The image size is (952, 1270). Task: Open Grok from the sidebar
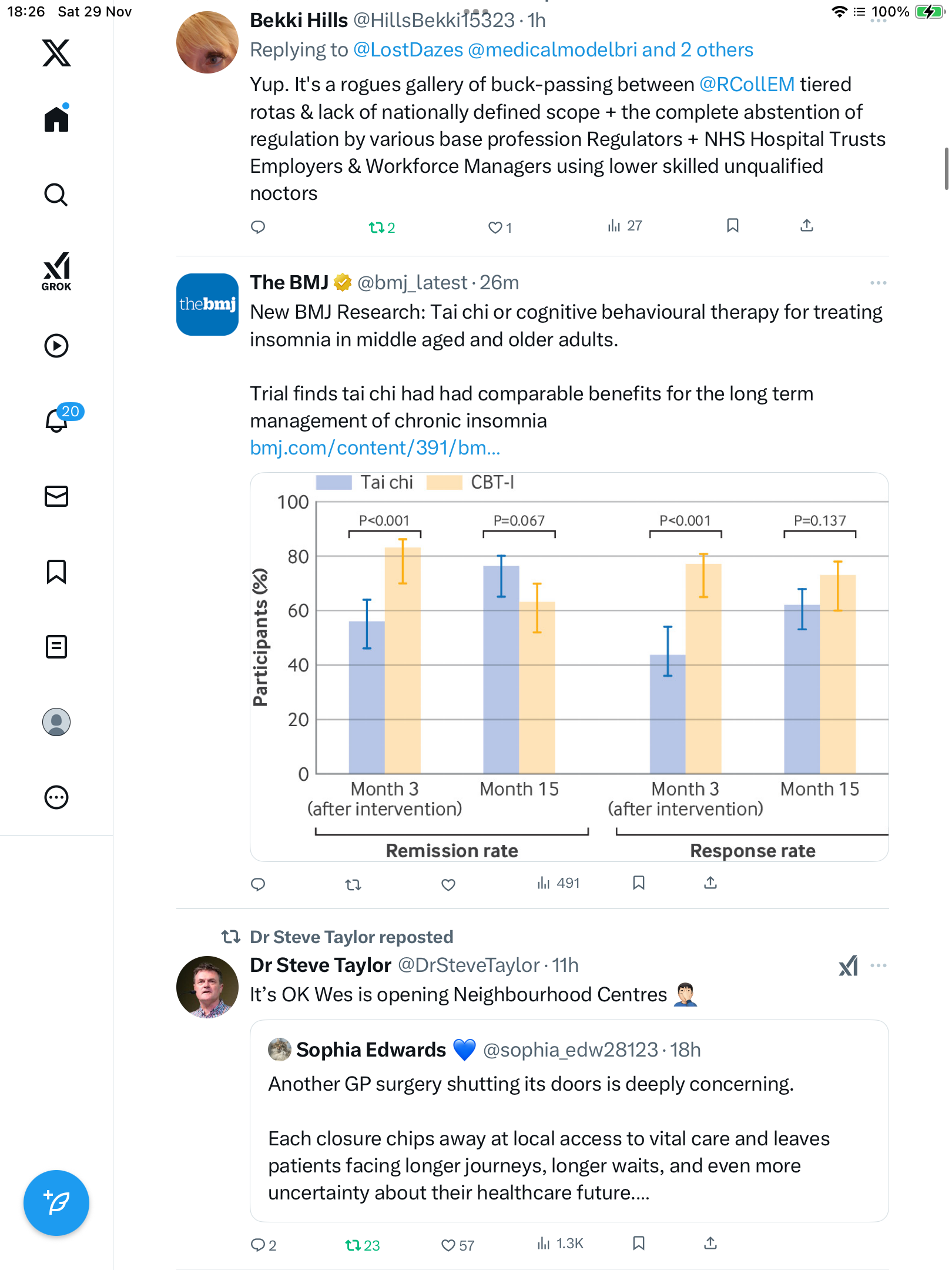[x=56, y=271]
